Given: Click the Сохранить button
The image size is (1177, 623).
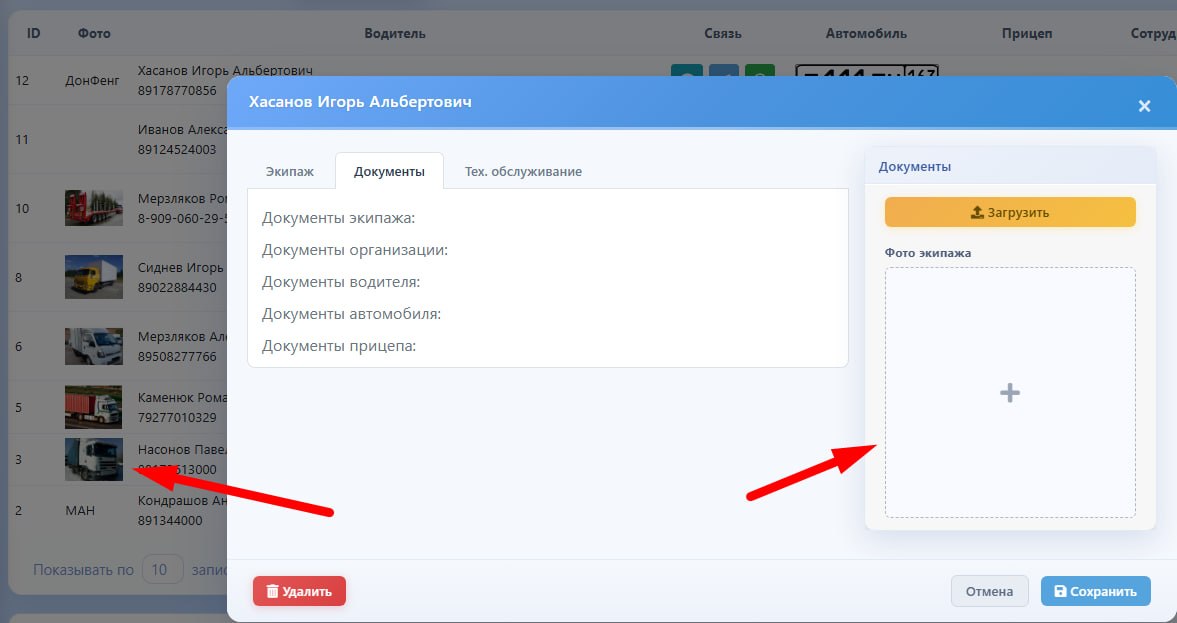Looking at the screenshot, I should (1095, 591).
